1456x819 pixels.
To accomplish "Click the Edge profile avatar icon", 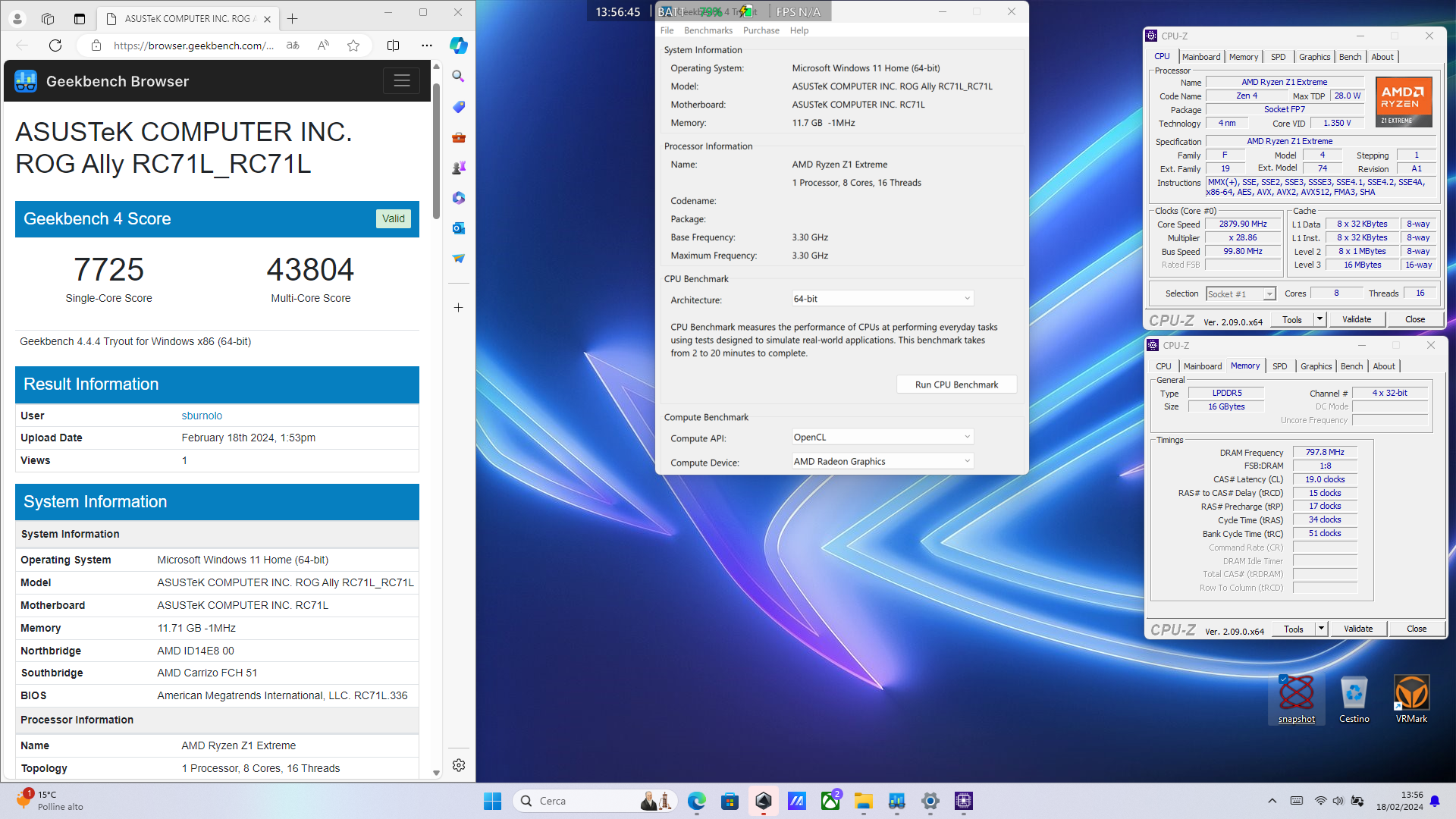I will [17, 19].
